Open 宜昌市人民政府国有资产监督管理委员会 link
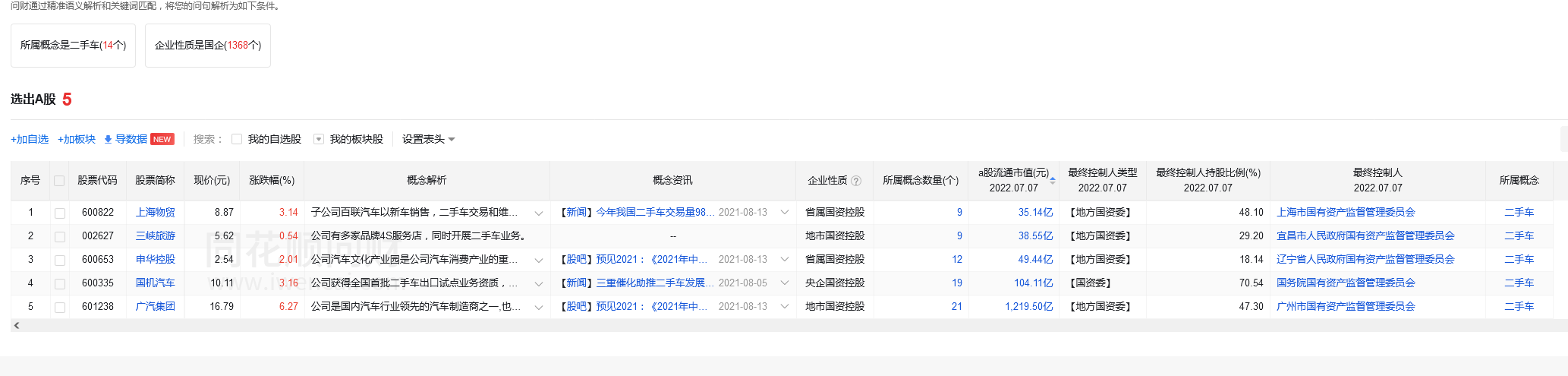 [x=1365, y=236]
